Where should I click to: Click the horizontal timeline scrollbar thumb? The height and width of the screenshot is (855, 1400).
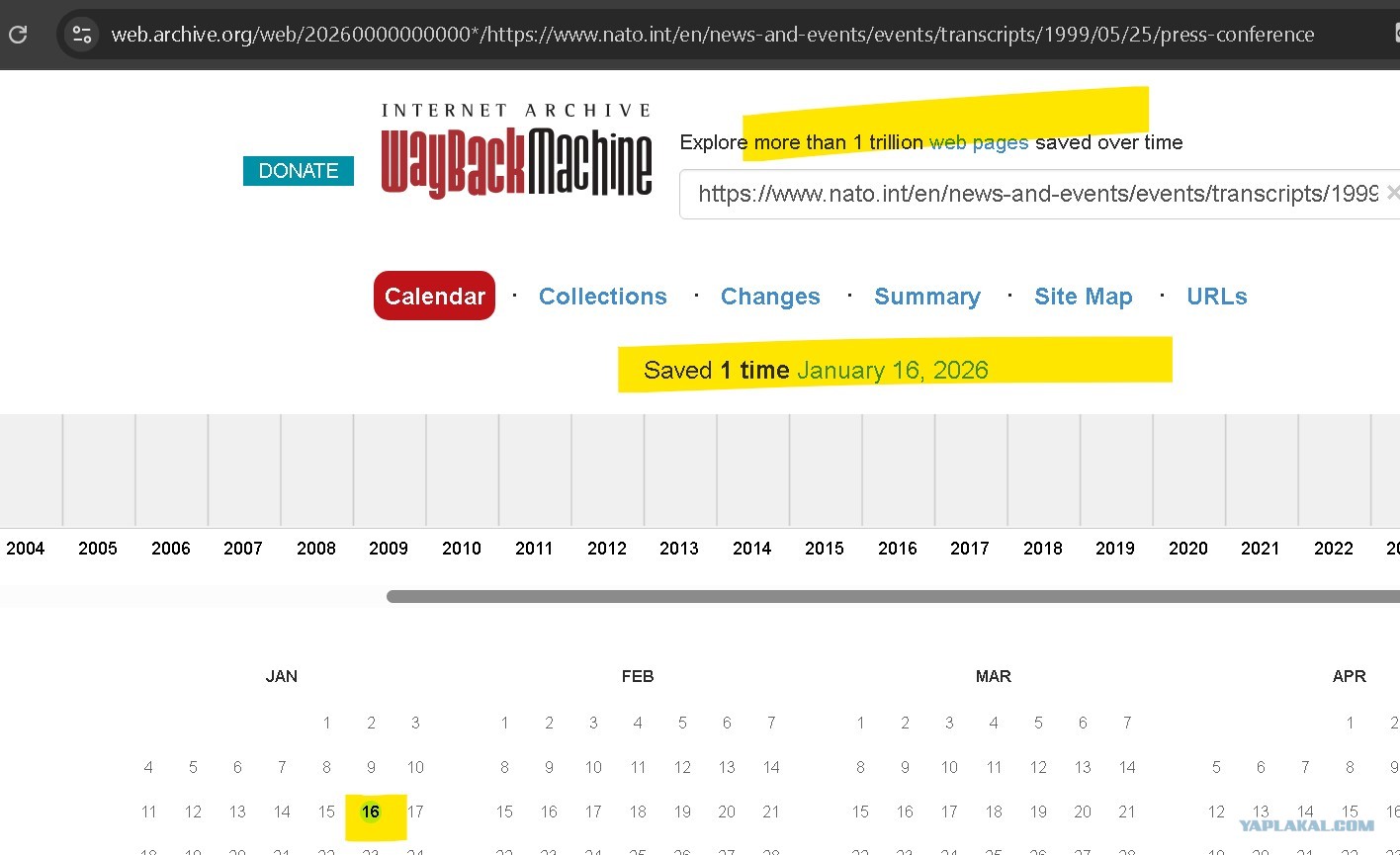893,597
